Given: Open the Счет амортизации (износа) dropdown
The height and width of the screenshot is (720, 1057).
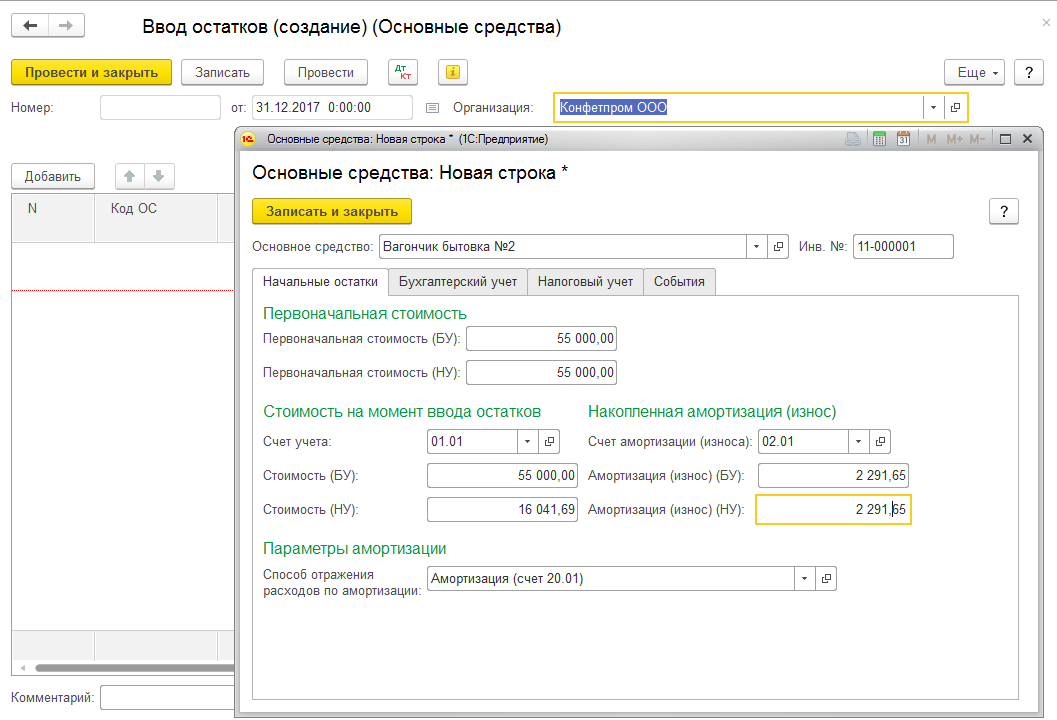Looking at the screenshot, I should pyautogui.click(x=858, y=442).
